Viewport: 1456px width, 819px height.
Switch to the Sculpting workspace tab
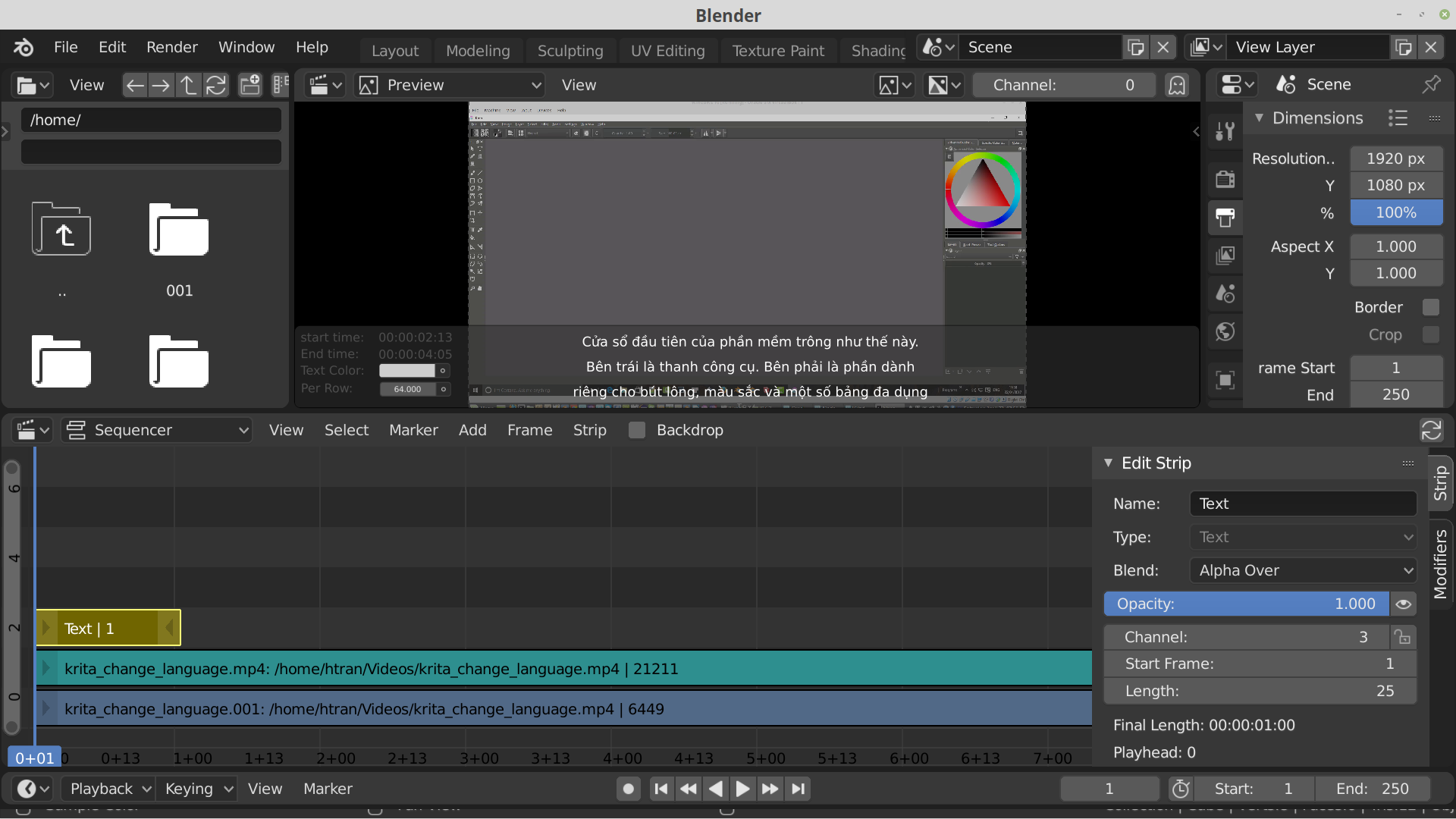click(x=570, y=51)
